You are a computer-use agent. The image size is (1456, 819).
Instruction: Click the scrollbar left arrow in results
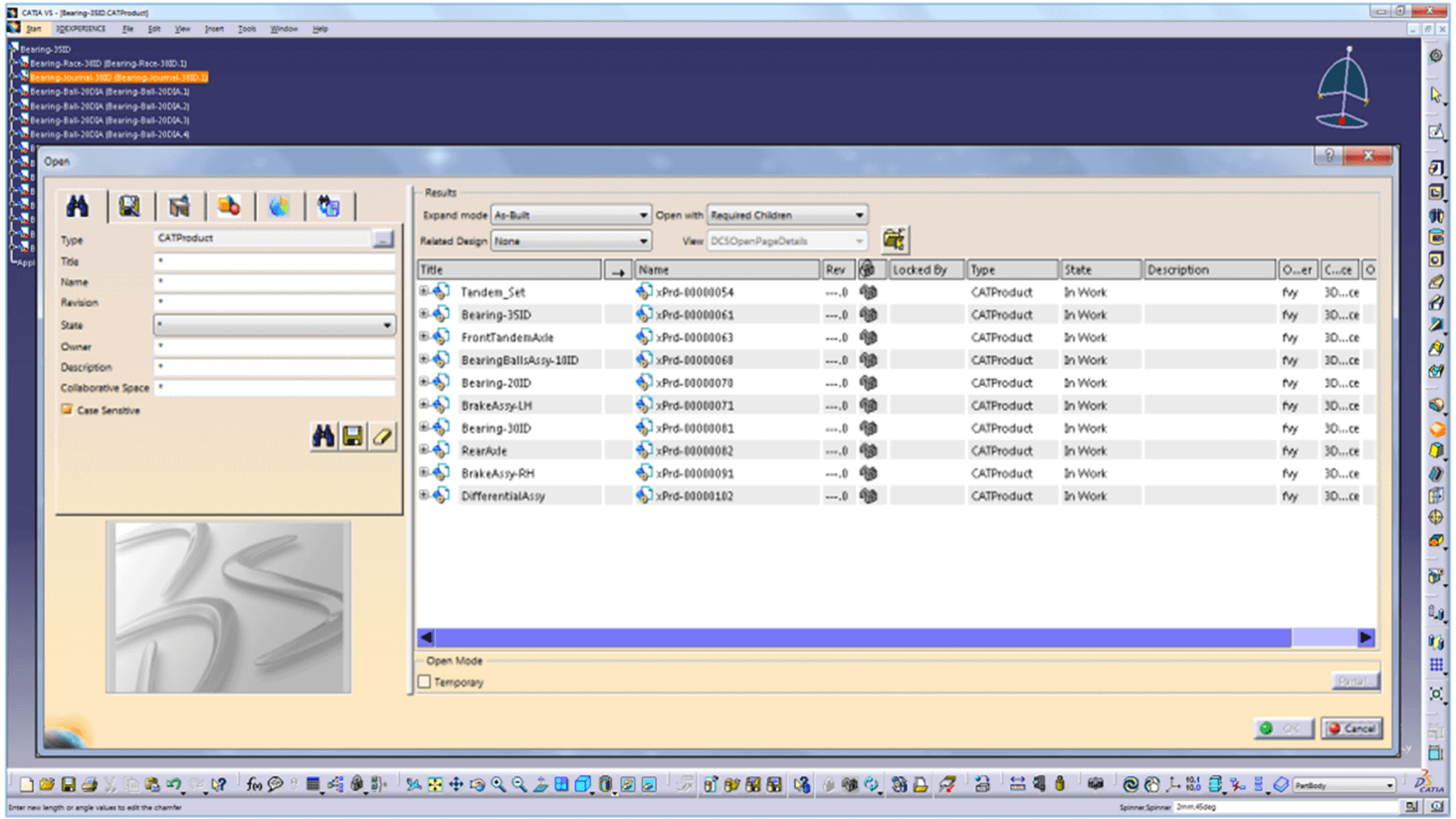[x=426, y=638]
